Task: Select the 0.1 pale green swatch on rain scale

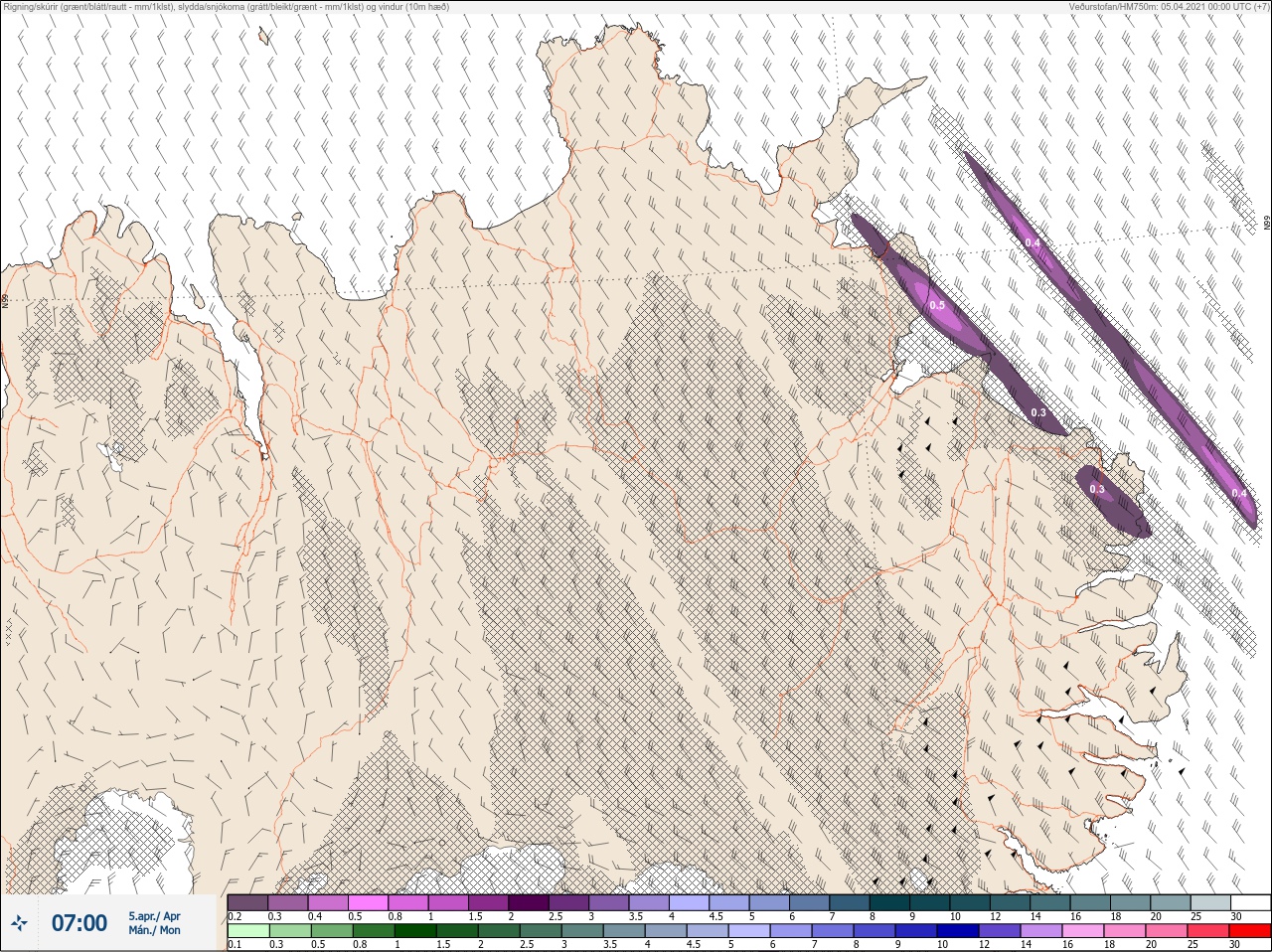Action: 247,931
